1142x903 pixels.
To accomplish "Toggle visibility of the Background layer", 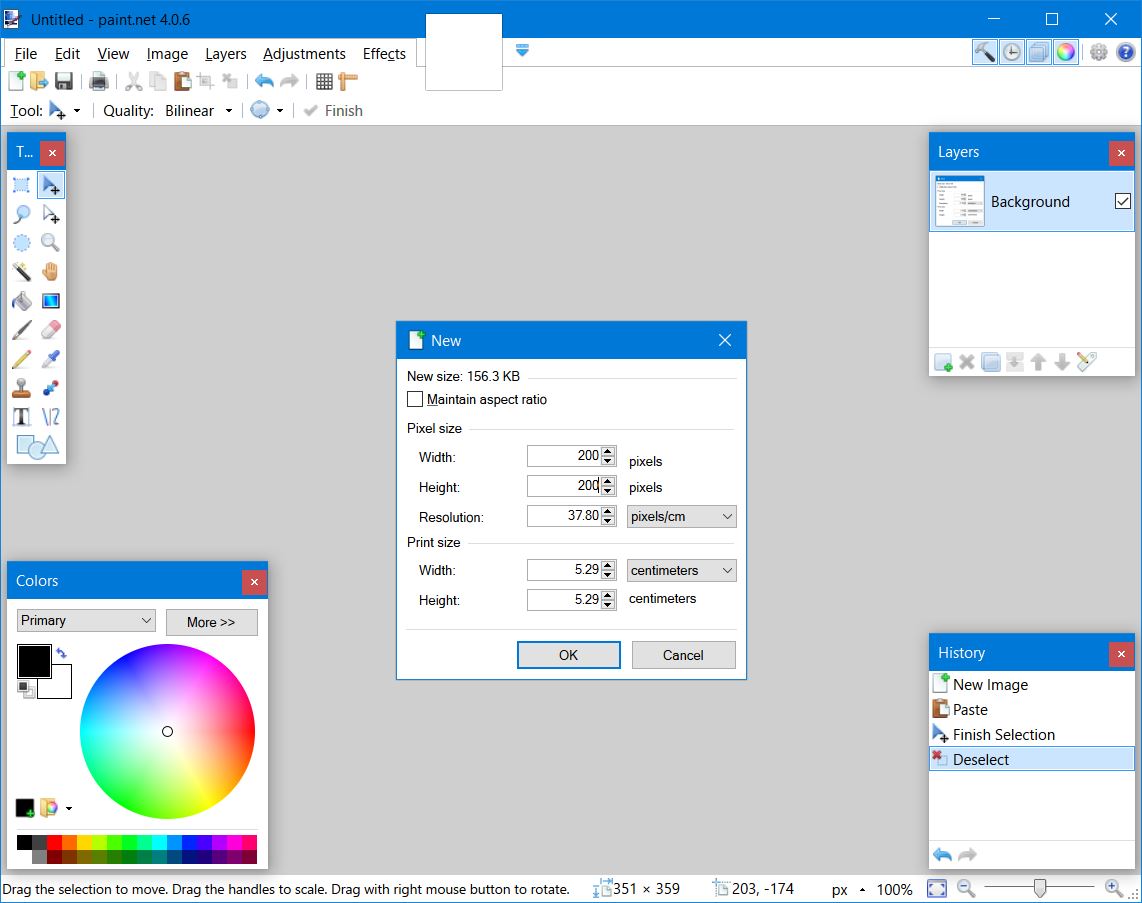I will [x=1122, y=201].
